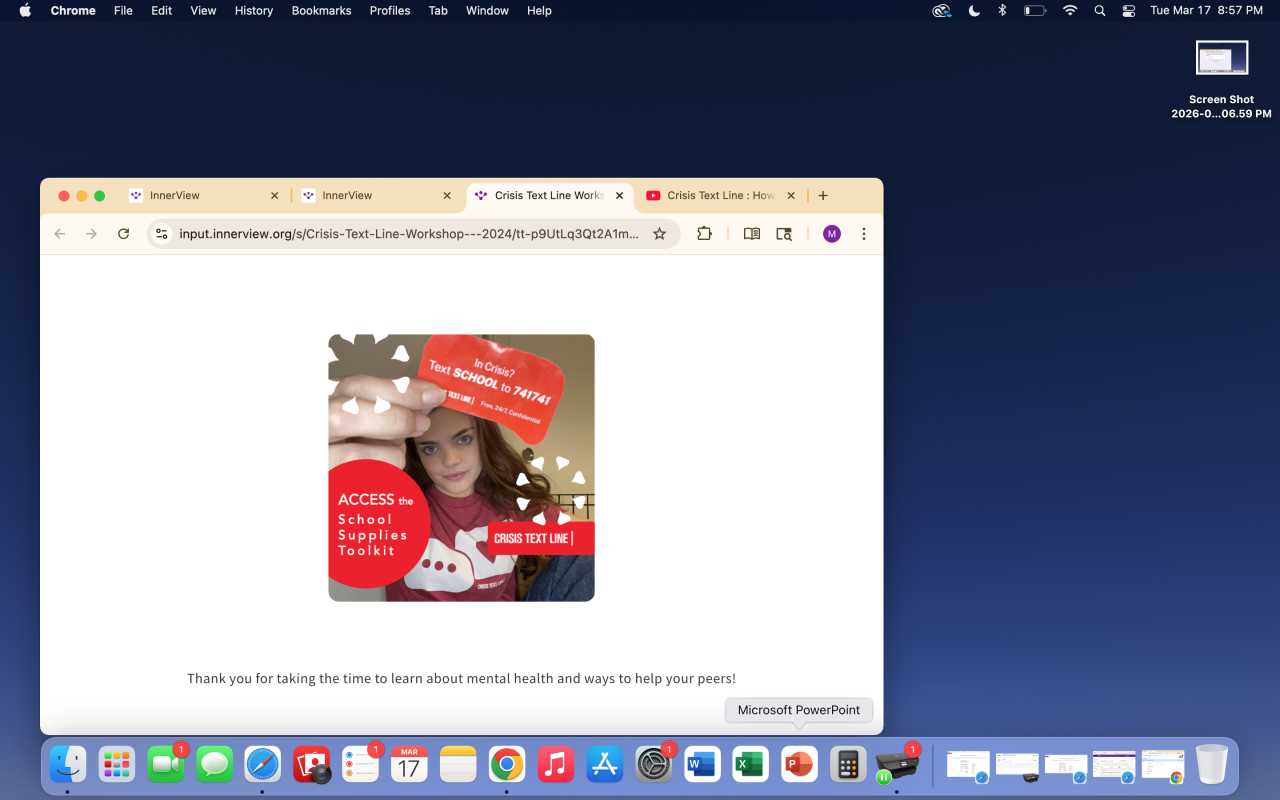The height and width of the screenshot is (800, 1280).
Task: Open Calculator from the Dock
Action: [x=849, y=765]
